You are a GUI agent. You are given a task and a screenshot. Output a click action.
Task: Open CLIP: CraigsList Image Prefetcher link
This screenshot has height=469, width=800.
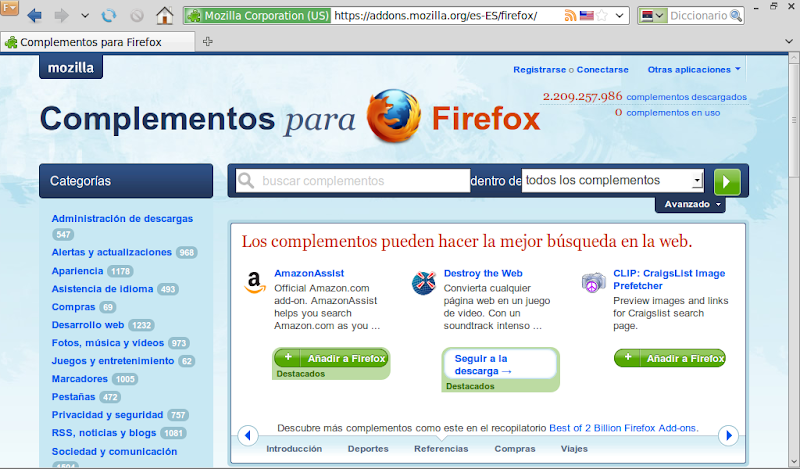669,279
